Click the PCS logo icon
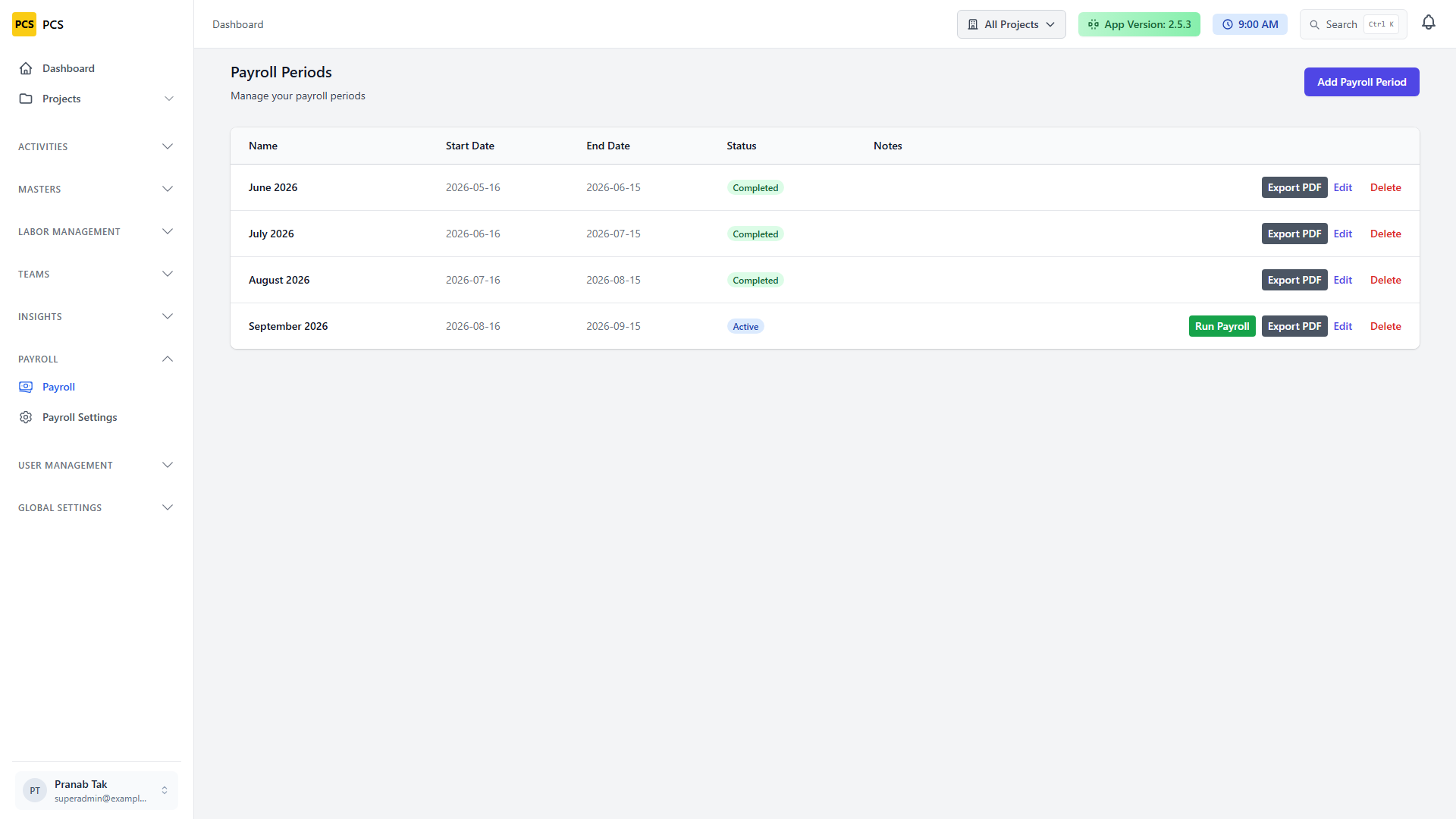The height and width of the screenshot is (819, 1456). pyautogui.click(x=24, y=24)
